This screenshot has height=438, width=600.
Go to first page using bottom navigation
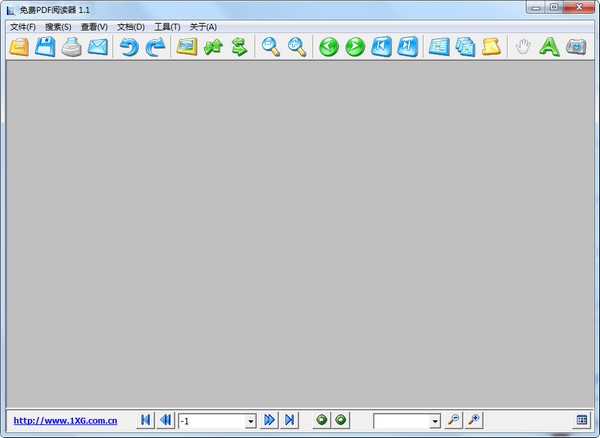pos(145,420)
